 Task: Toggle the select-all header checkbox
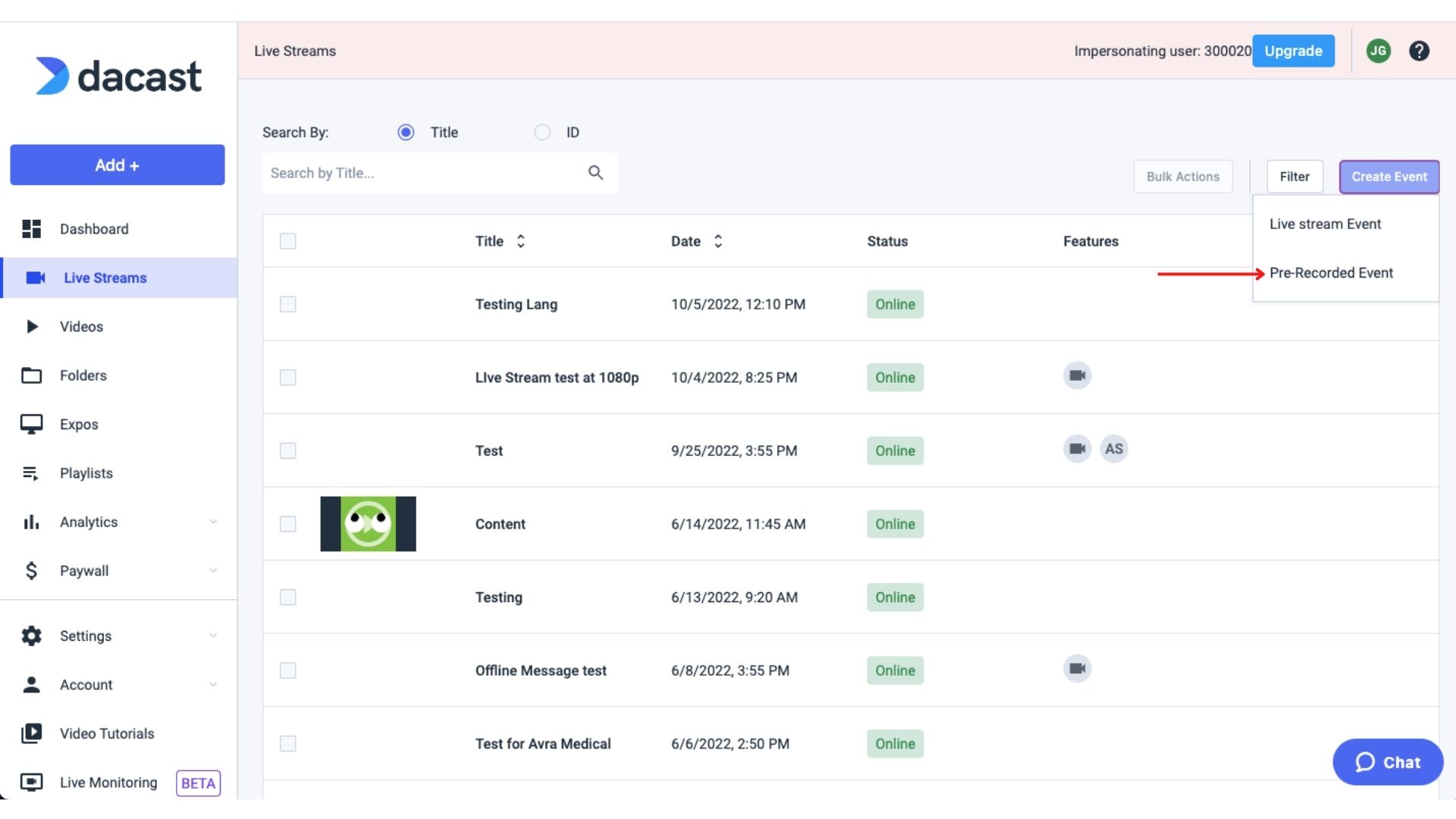288,241
